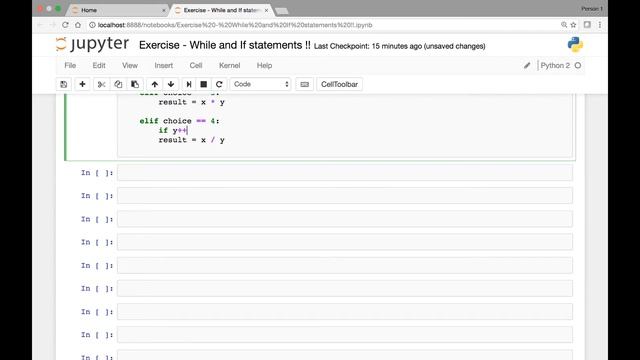Click the pencil edit mode indicator

(x=527, y=65)
